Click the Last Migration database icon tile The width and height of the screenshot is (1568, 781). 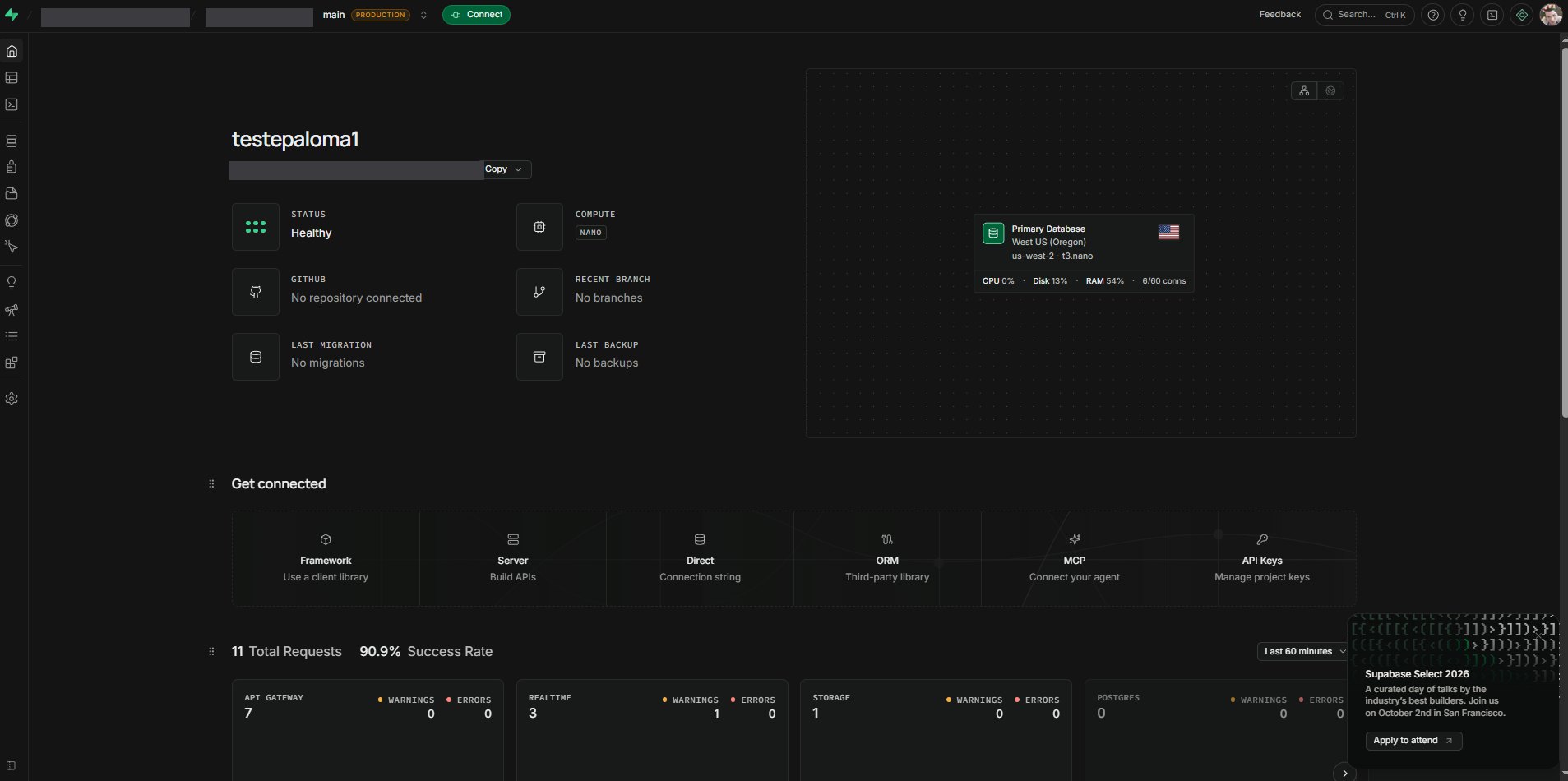point(256,357)
